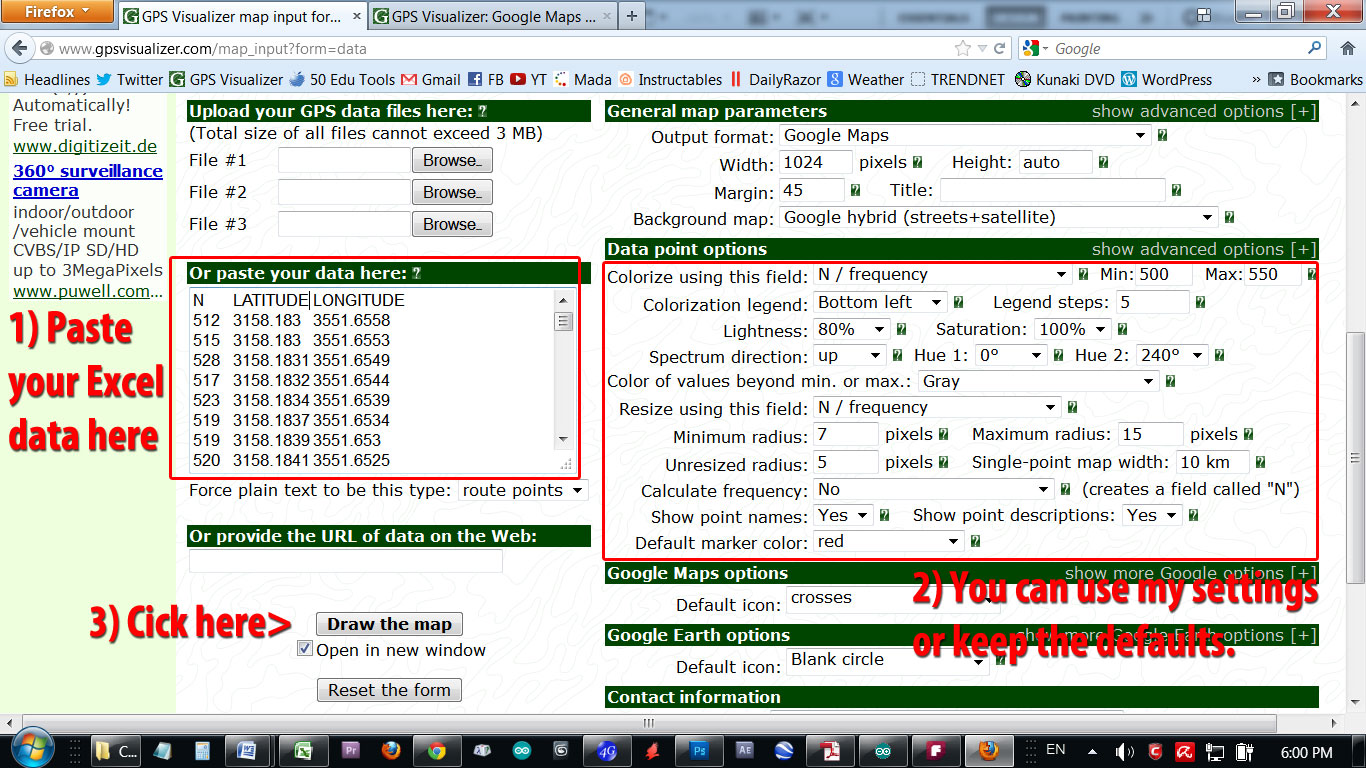Show help for Default marker color
Screen dimensions: 1366x768
(x=975, y=542)
